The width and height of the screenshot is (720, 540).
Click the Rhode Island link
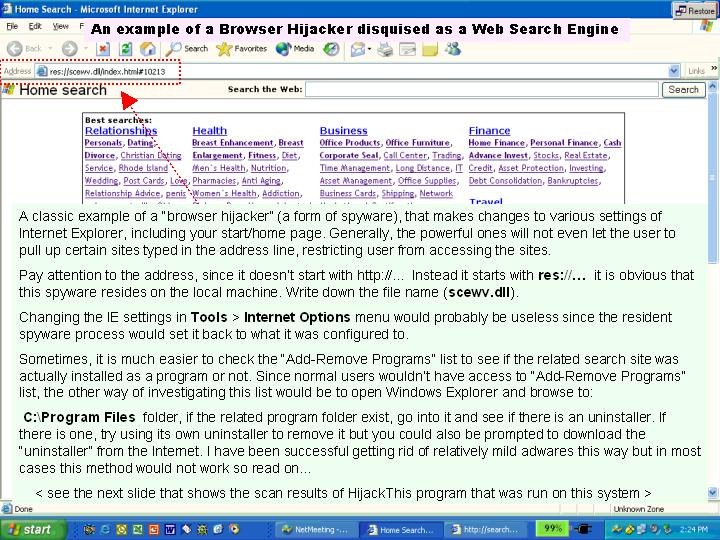point(143,168)
